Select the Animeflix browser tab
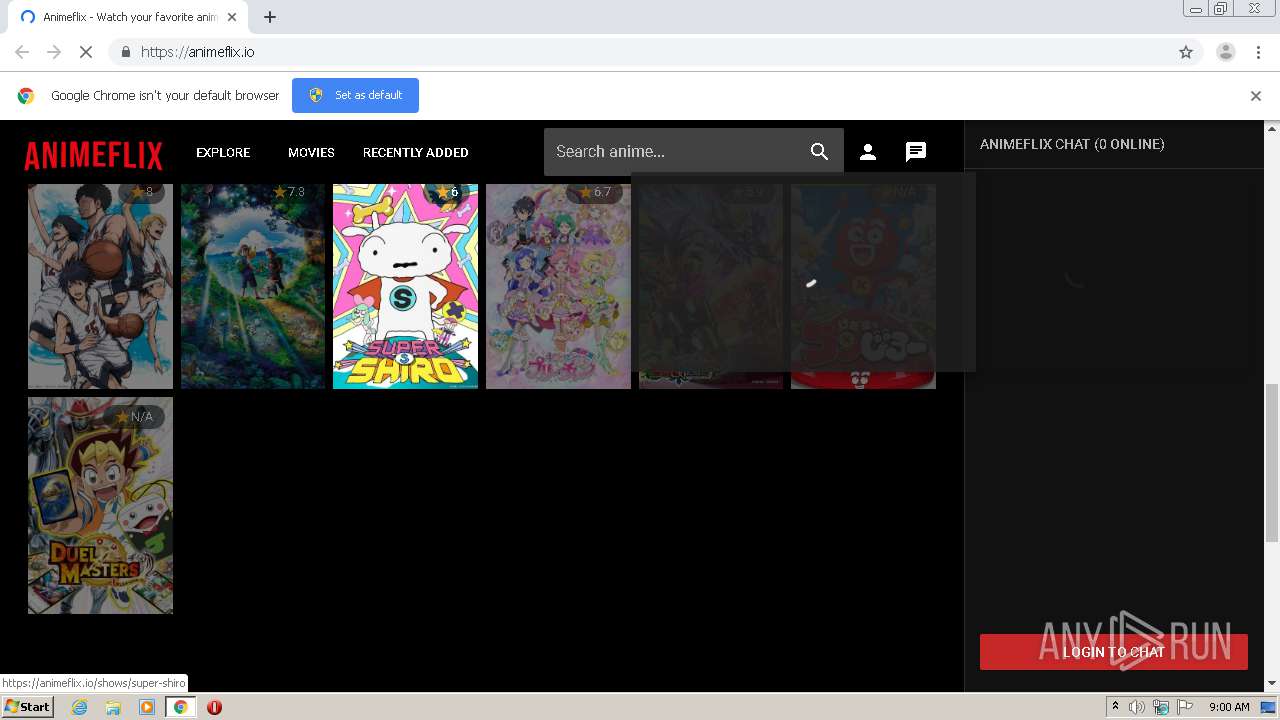The image size is (1280, 720). [128, 17]
